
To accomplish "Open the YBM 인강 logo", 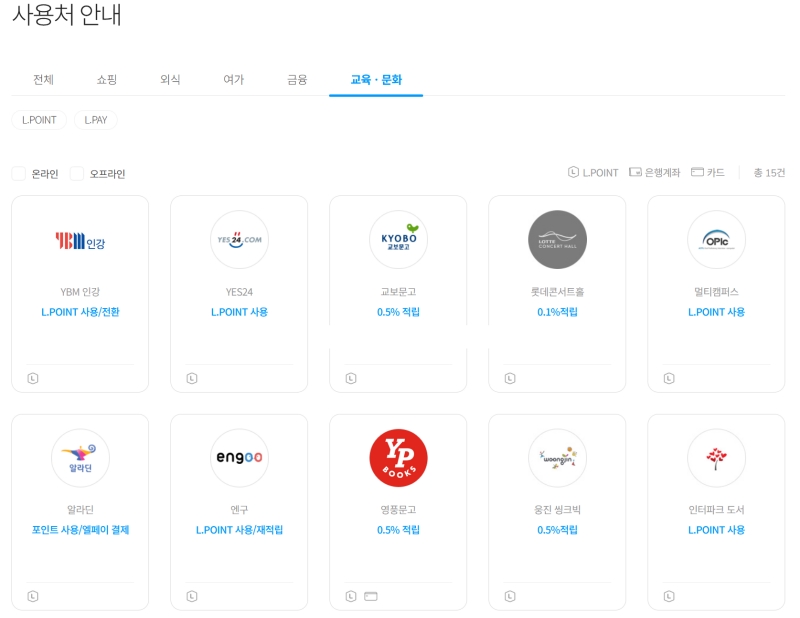I will click(x=80, y=240).
